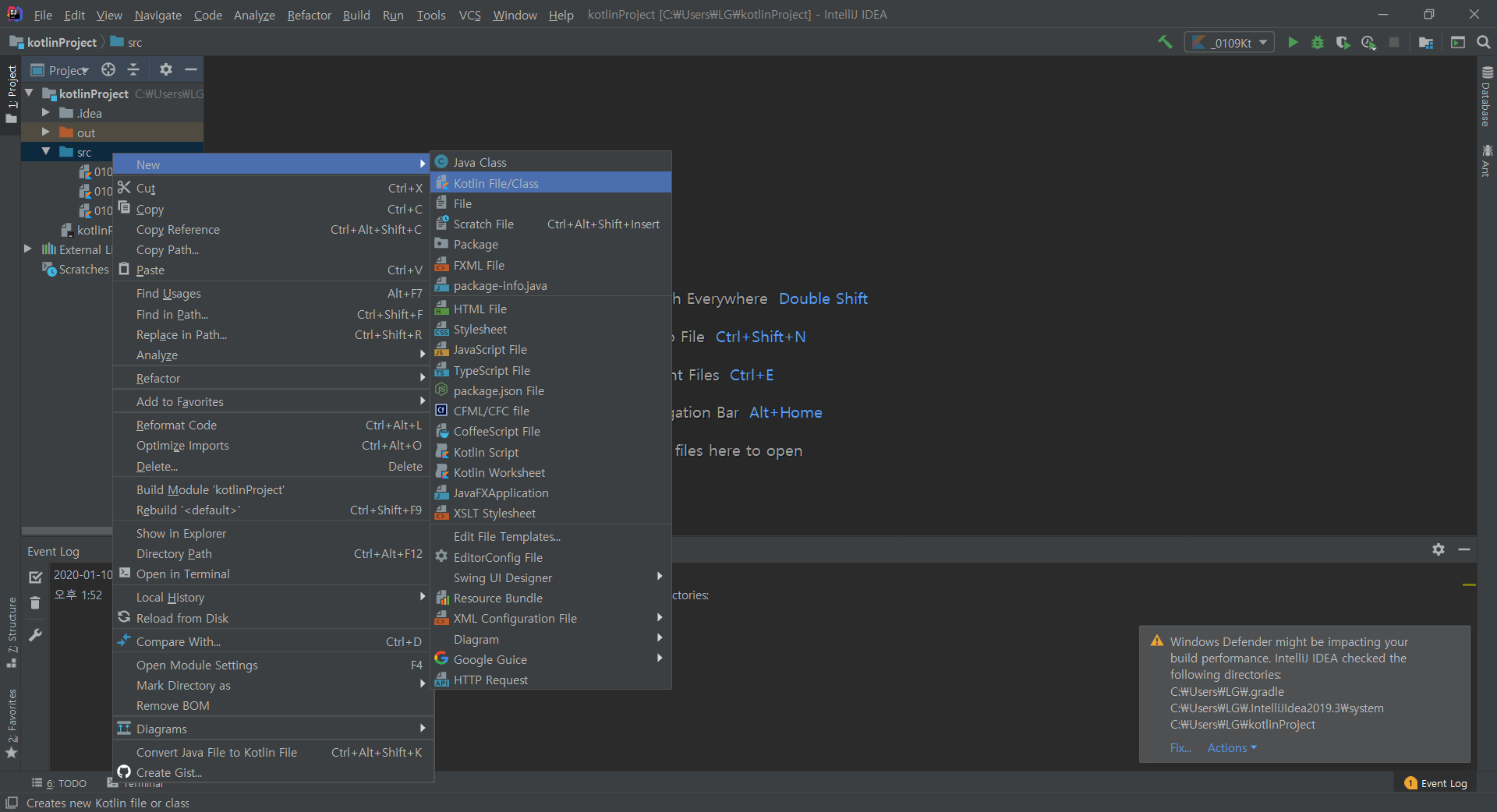Choose Java Class in New submenu
Screen dimensions: 1497x812
550,162
